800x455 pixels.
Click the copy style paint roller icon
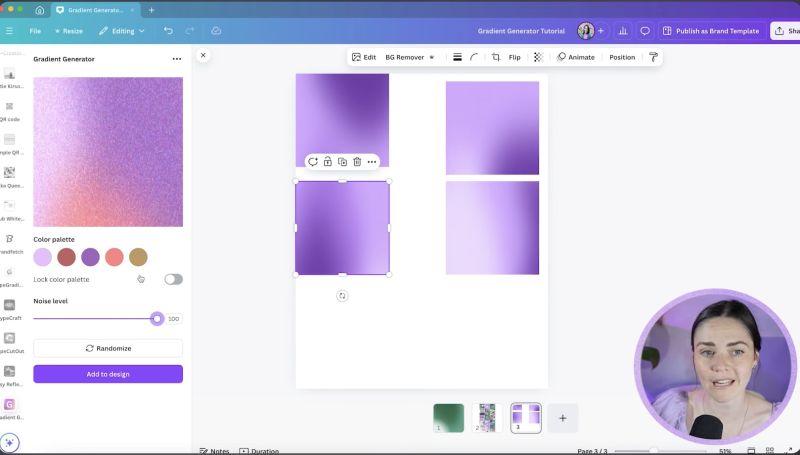pyautogui.click(x=654, y=57)
